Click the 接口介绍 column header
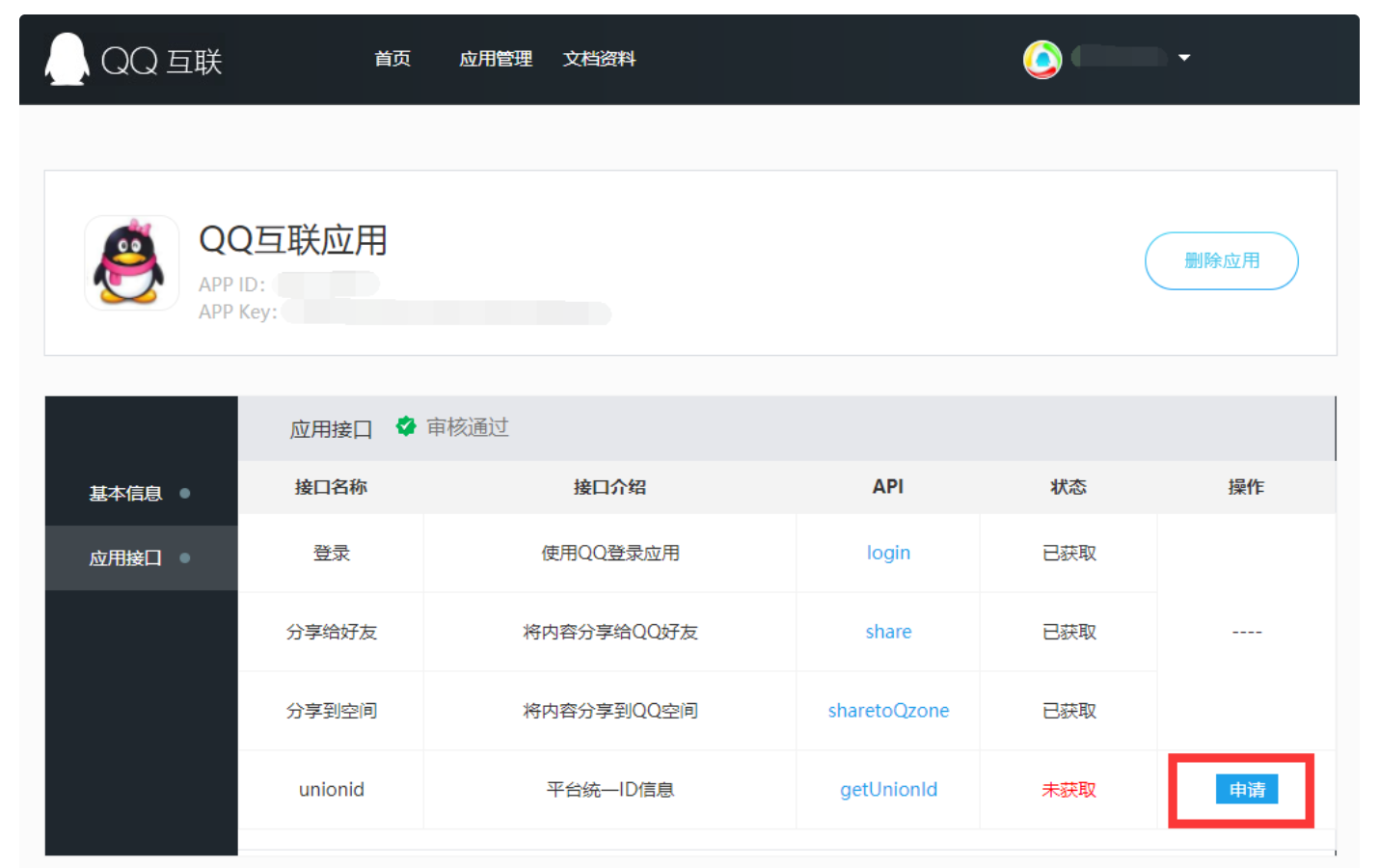The image size is (1379, 868). [x=609, y=487]
